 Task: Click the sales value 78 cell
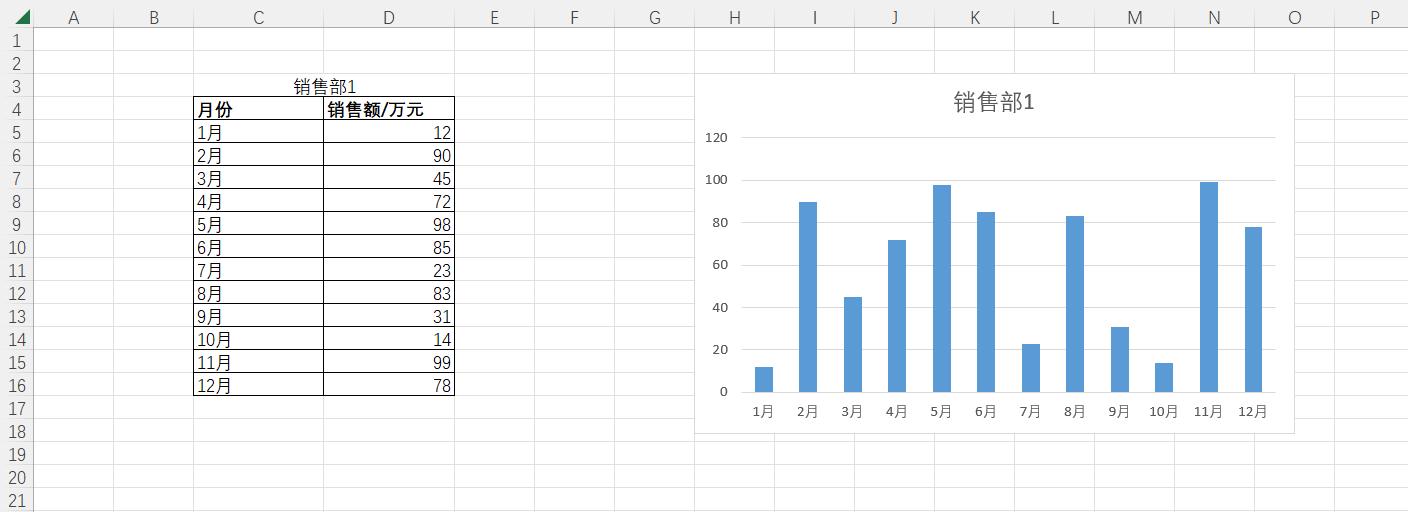coord(388,385)
